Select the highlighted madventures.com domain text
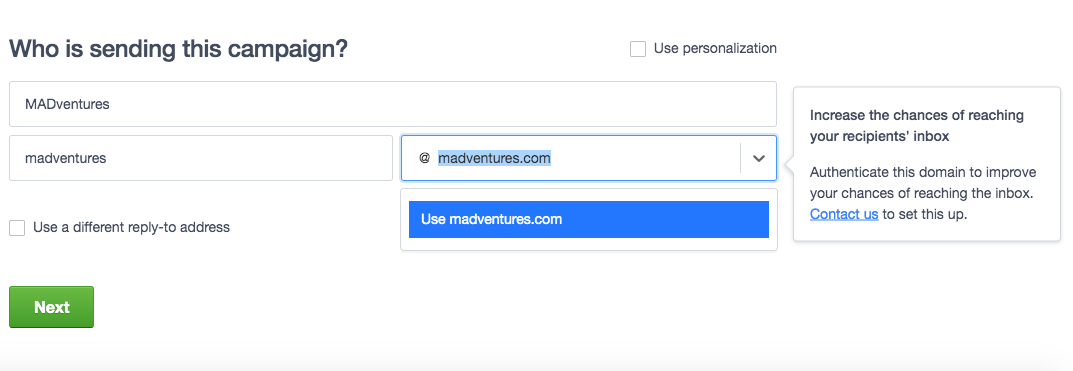 [494, 158]
